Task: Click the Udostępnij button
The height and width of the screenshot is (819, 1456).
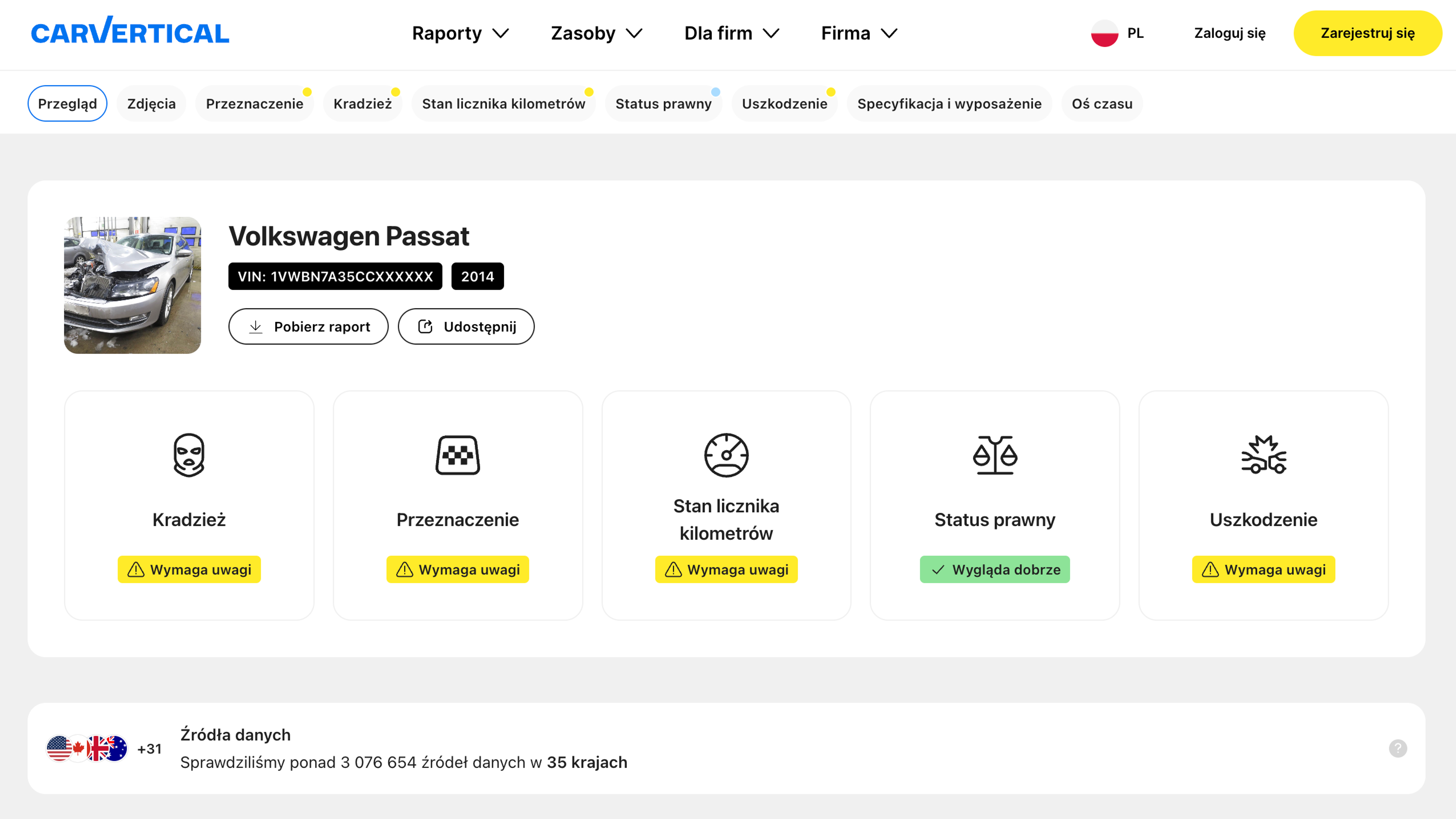Action: [x=466, y=326]
